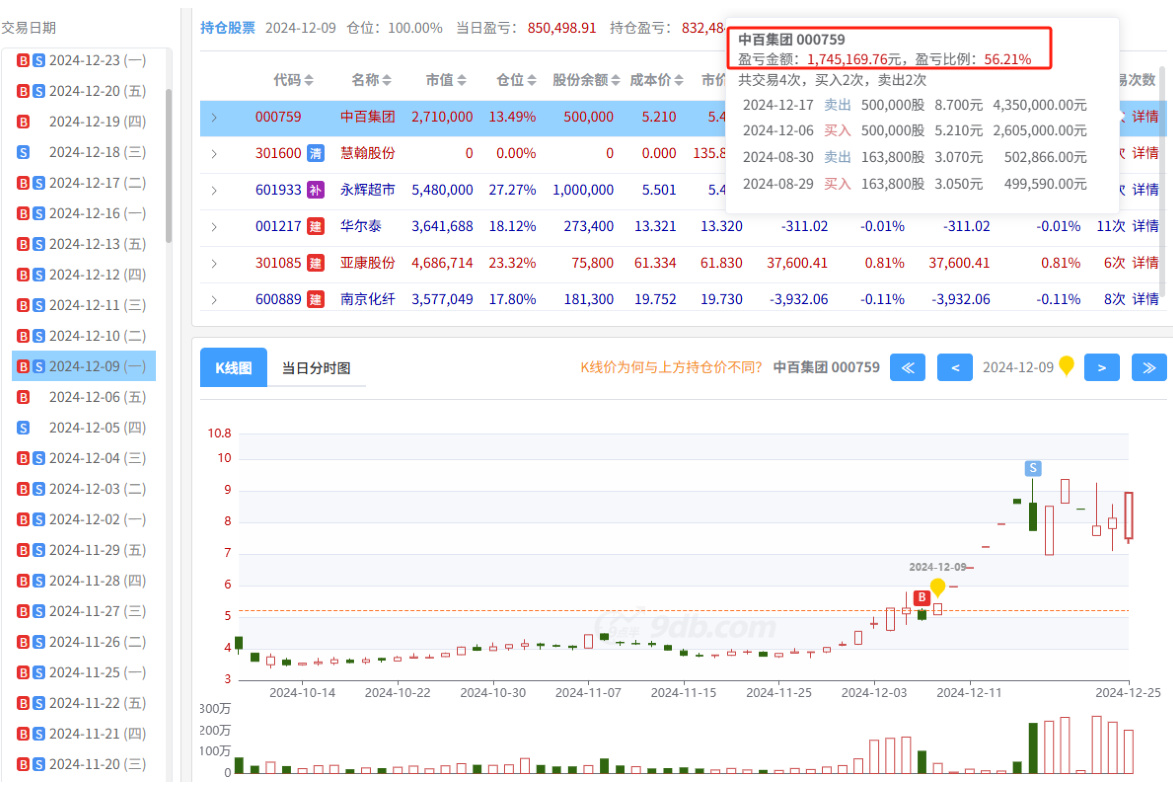Viewport: 1173px width, 786px height.
Task: Open 详情 for 南京化纤 row
Action: (x=1145, y=299)
